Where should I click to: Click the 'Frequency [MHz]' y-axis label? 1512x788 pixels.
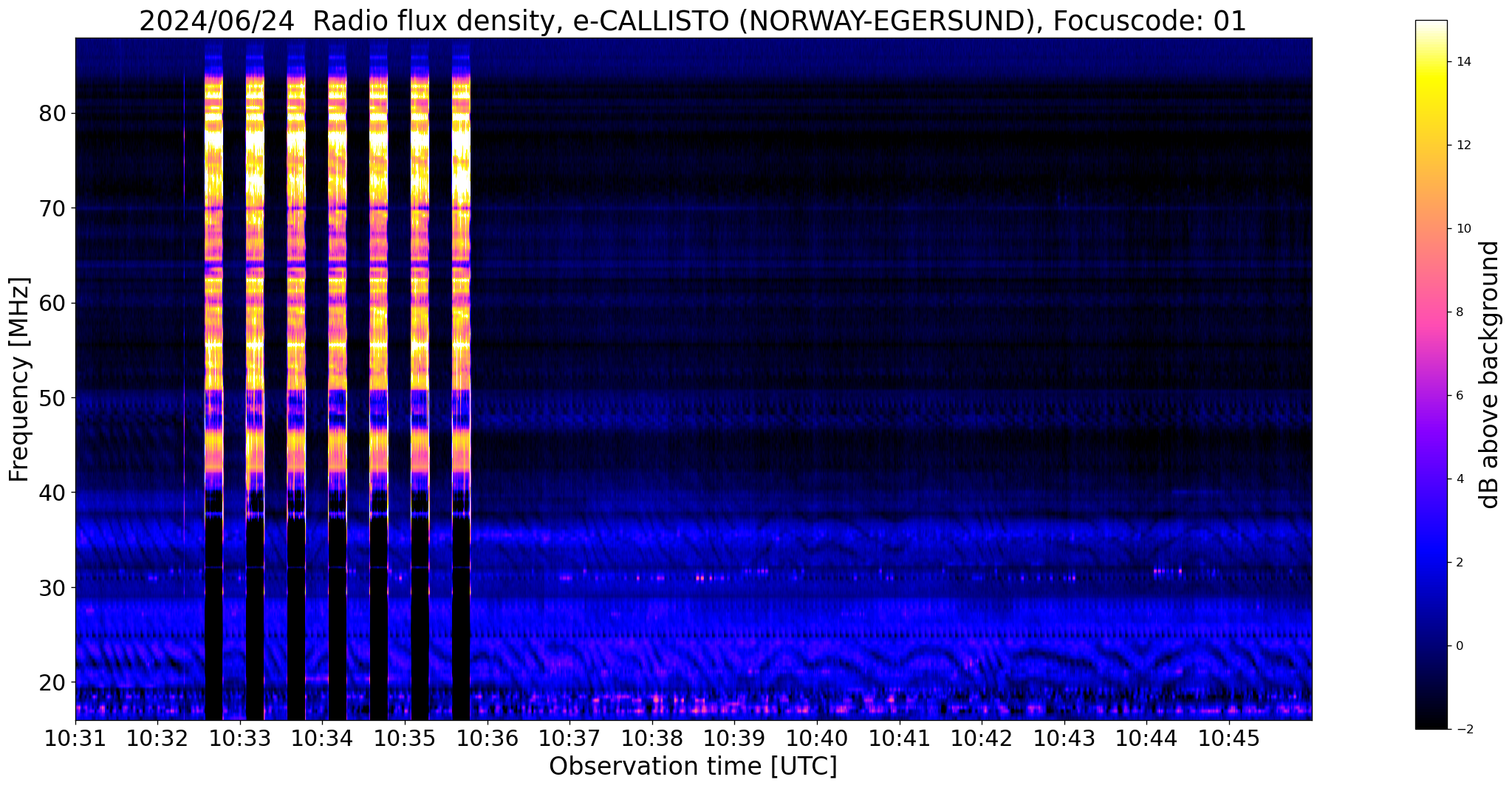(19, 380)
